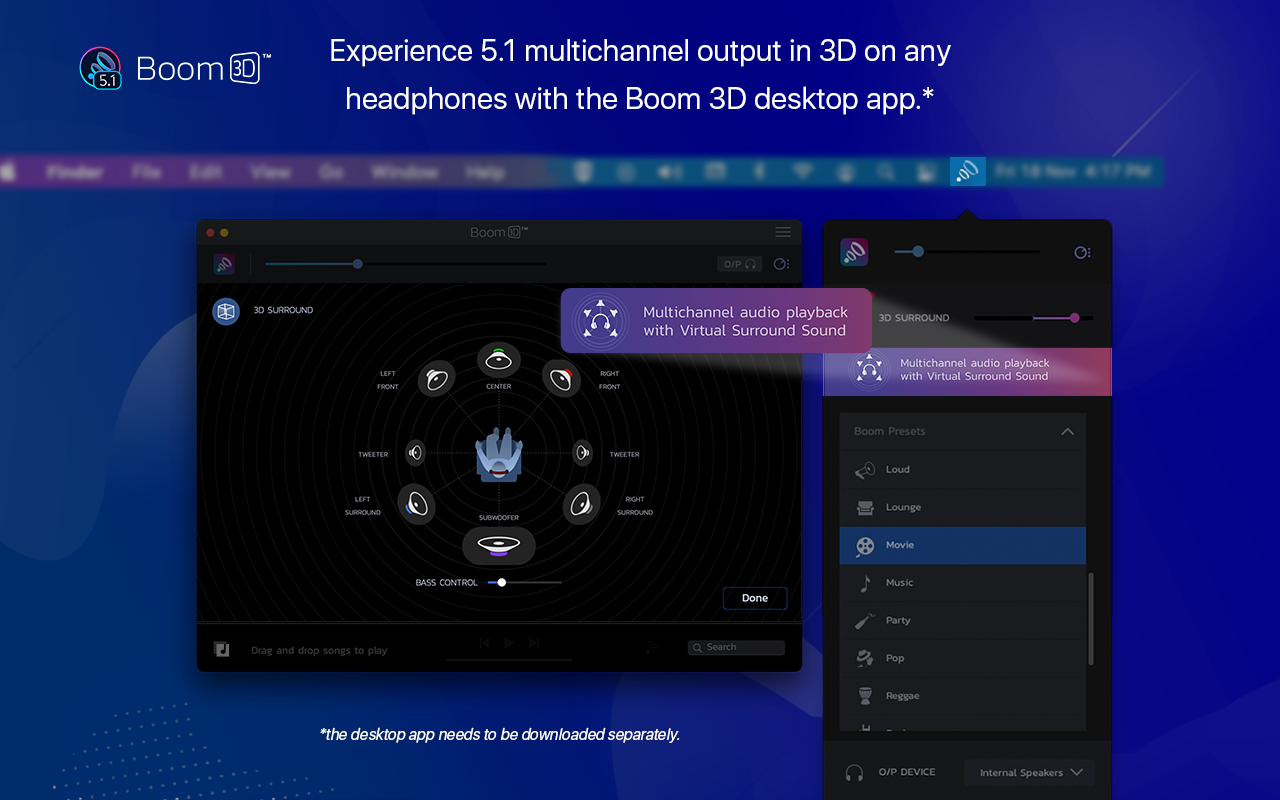This screenshot has height=800, width=1280.
Task: Open the Window menu in the menu bar
Action: coord(404,171)
